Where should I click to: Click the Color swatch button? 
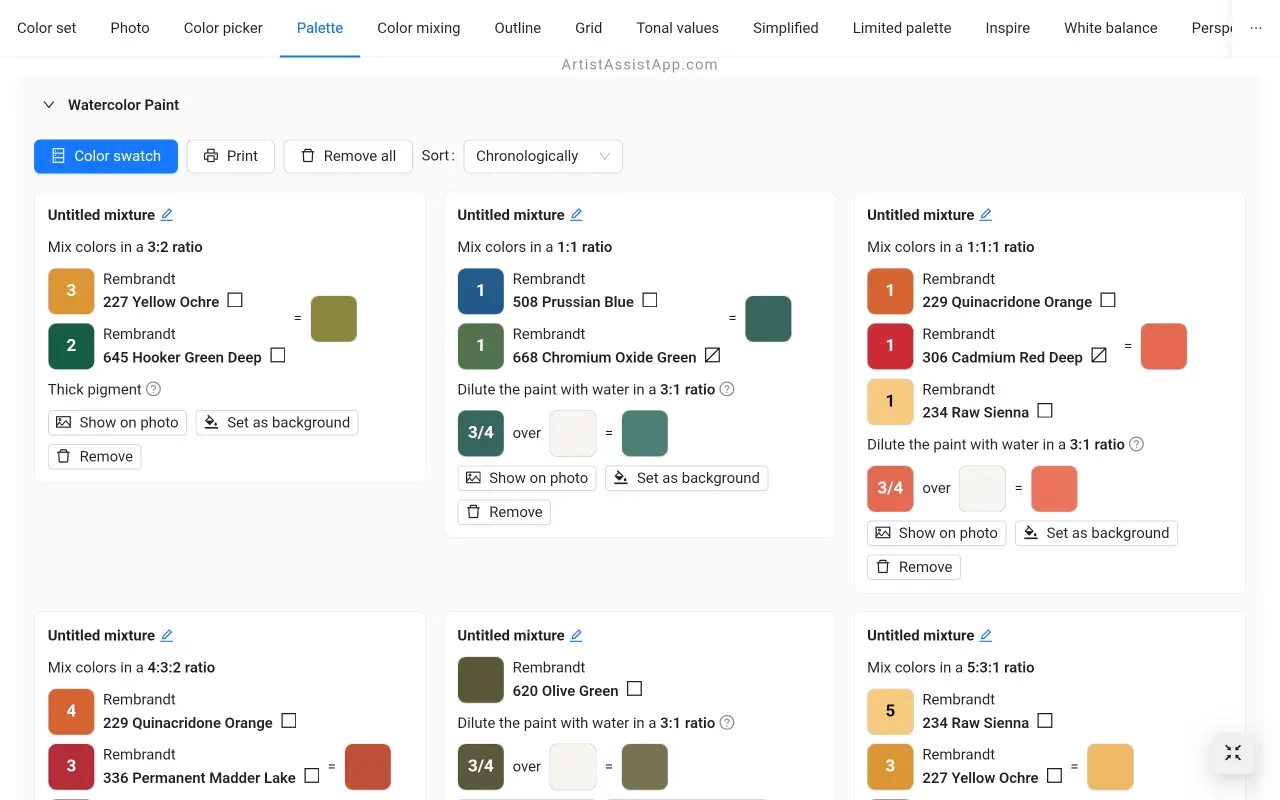tap(106, 156)
